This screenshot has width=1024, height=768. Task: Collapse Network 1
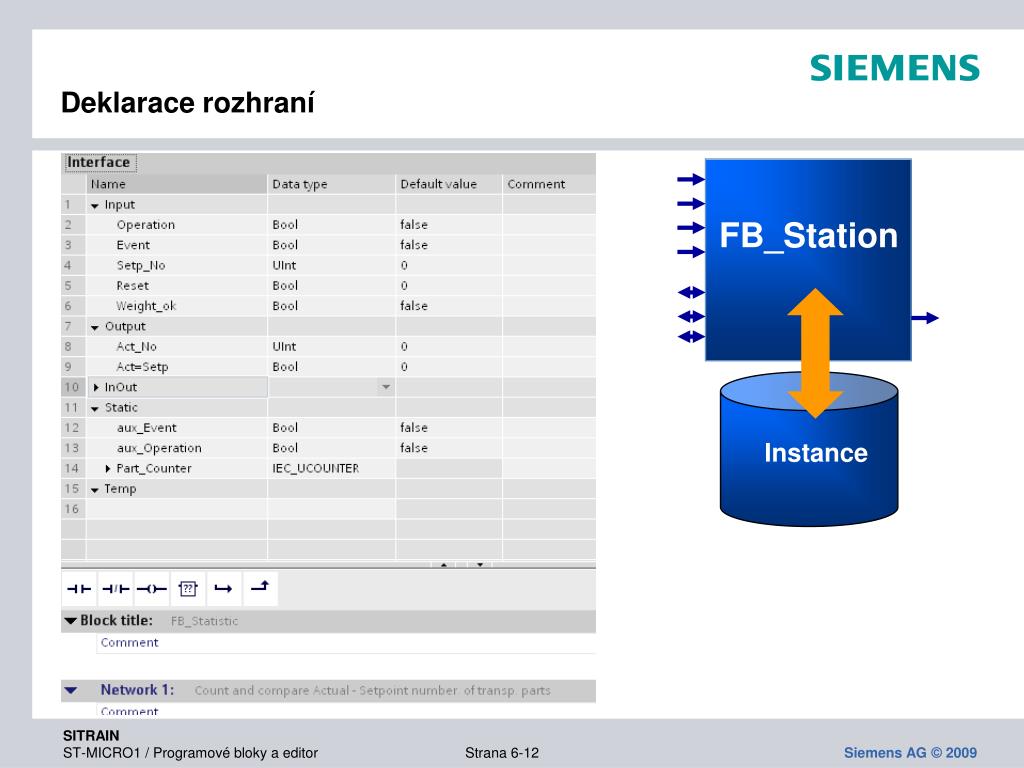click(71, 690)
